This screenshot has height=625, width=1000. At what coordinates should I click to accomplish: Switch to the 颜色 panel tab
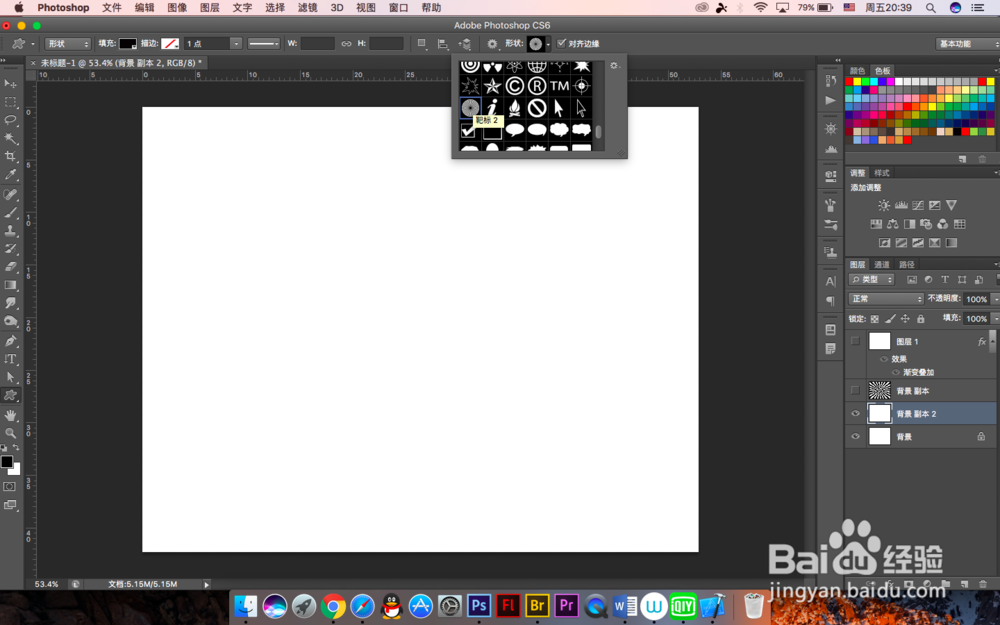click(857, 71)
